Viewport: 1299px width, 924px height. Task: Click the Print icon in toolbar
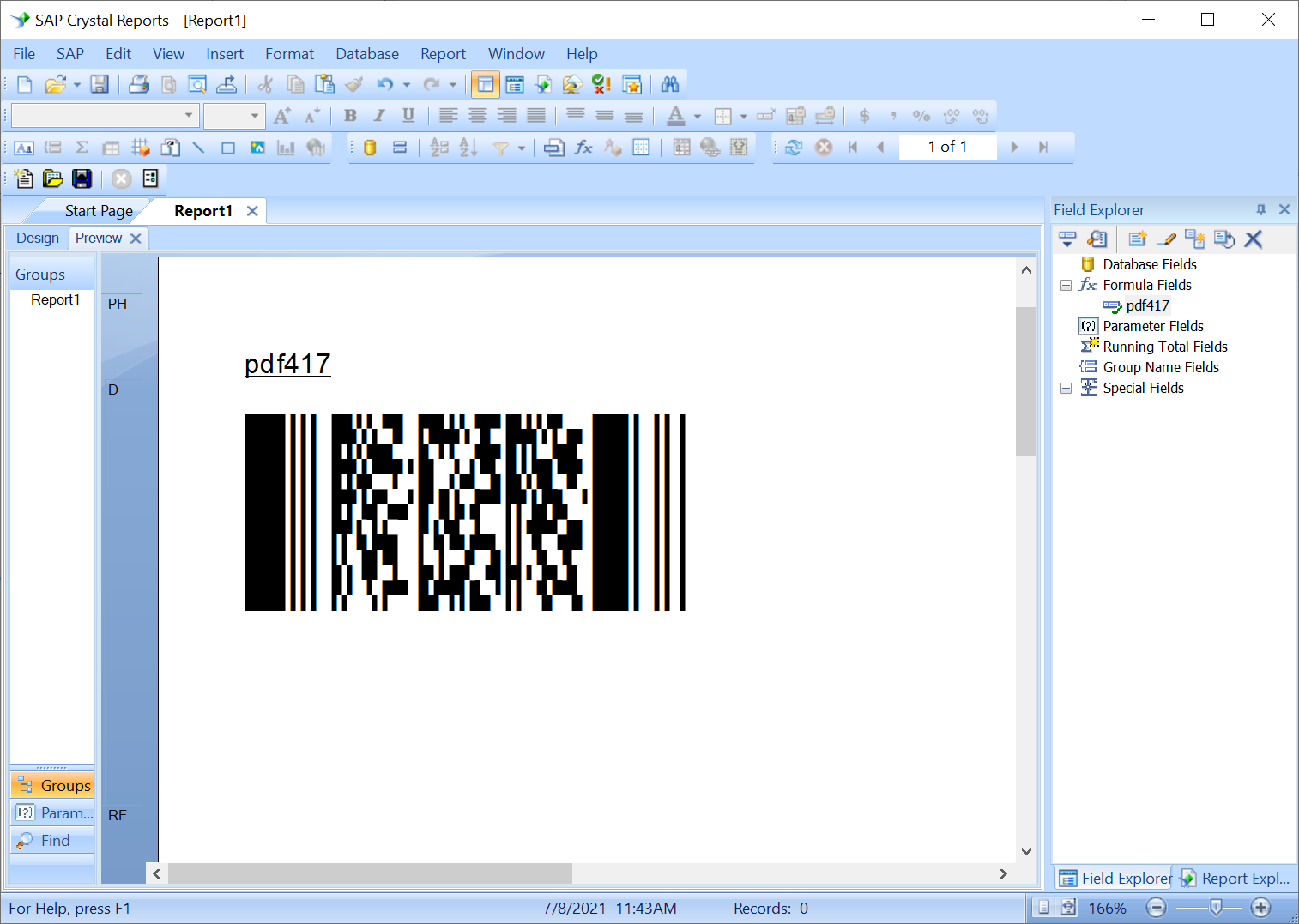[x=139, y=84]
